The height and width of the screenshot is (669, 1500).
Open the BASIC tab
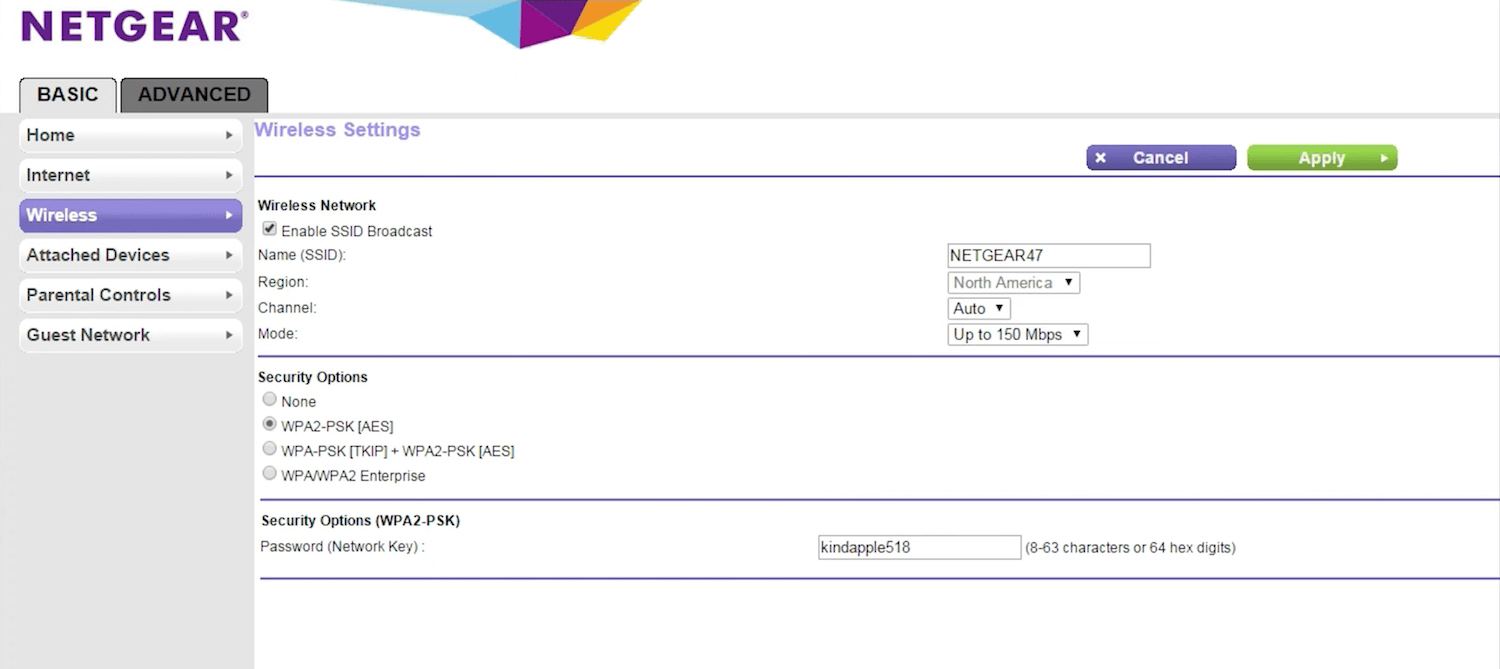click(68, 95)
